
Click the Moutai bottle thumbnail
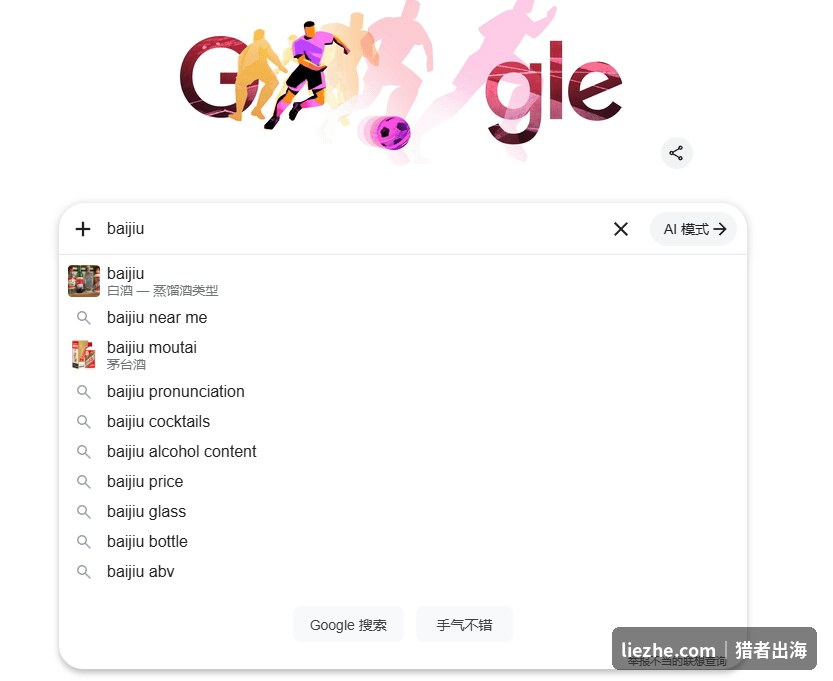coord(84,355)
